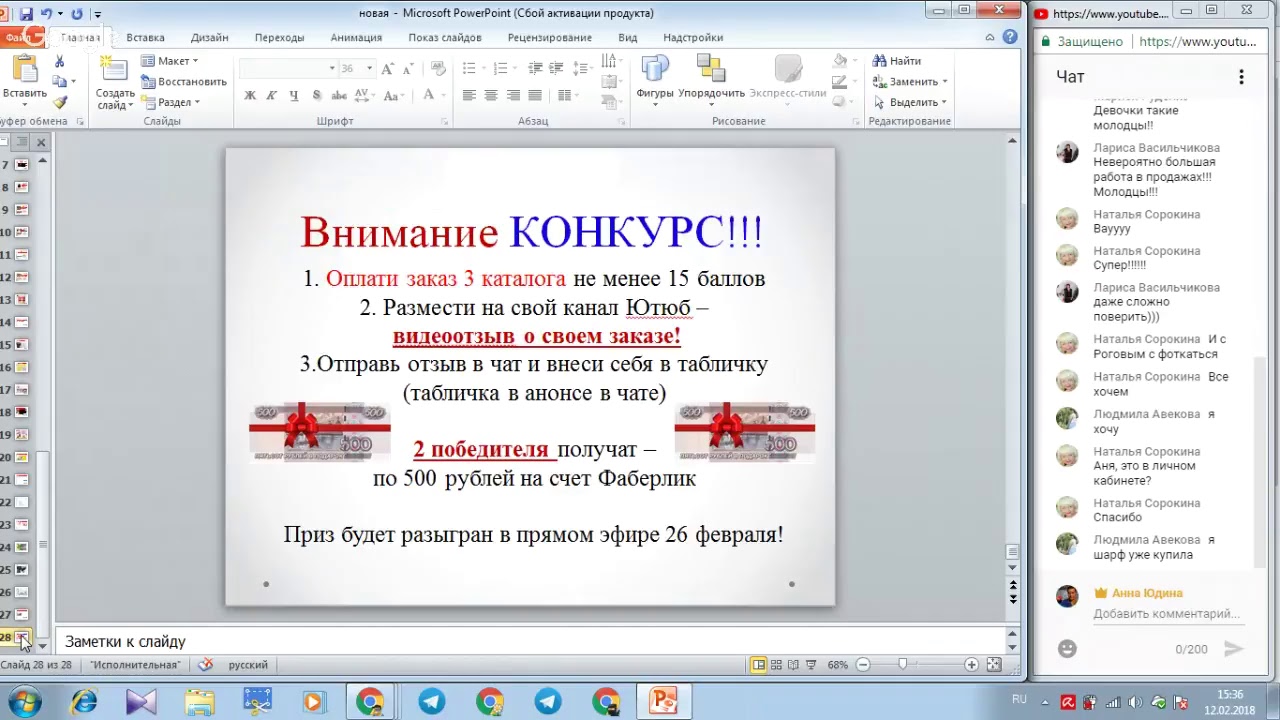Align text right in paragraph group

[513, 95]
